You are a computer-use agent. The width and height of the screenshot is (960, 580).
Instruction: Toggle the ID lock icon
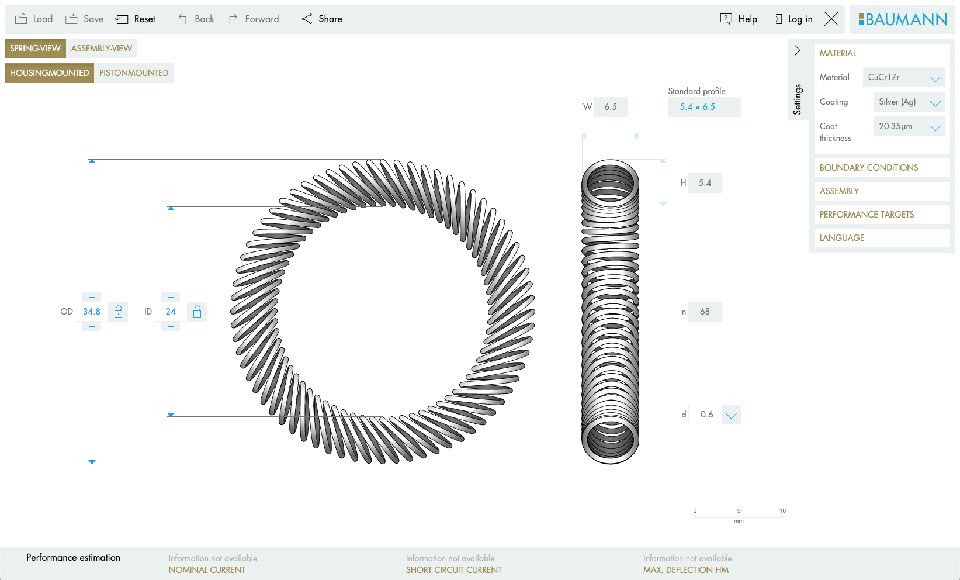click(x=197, y=312)
